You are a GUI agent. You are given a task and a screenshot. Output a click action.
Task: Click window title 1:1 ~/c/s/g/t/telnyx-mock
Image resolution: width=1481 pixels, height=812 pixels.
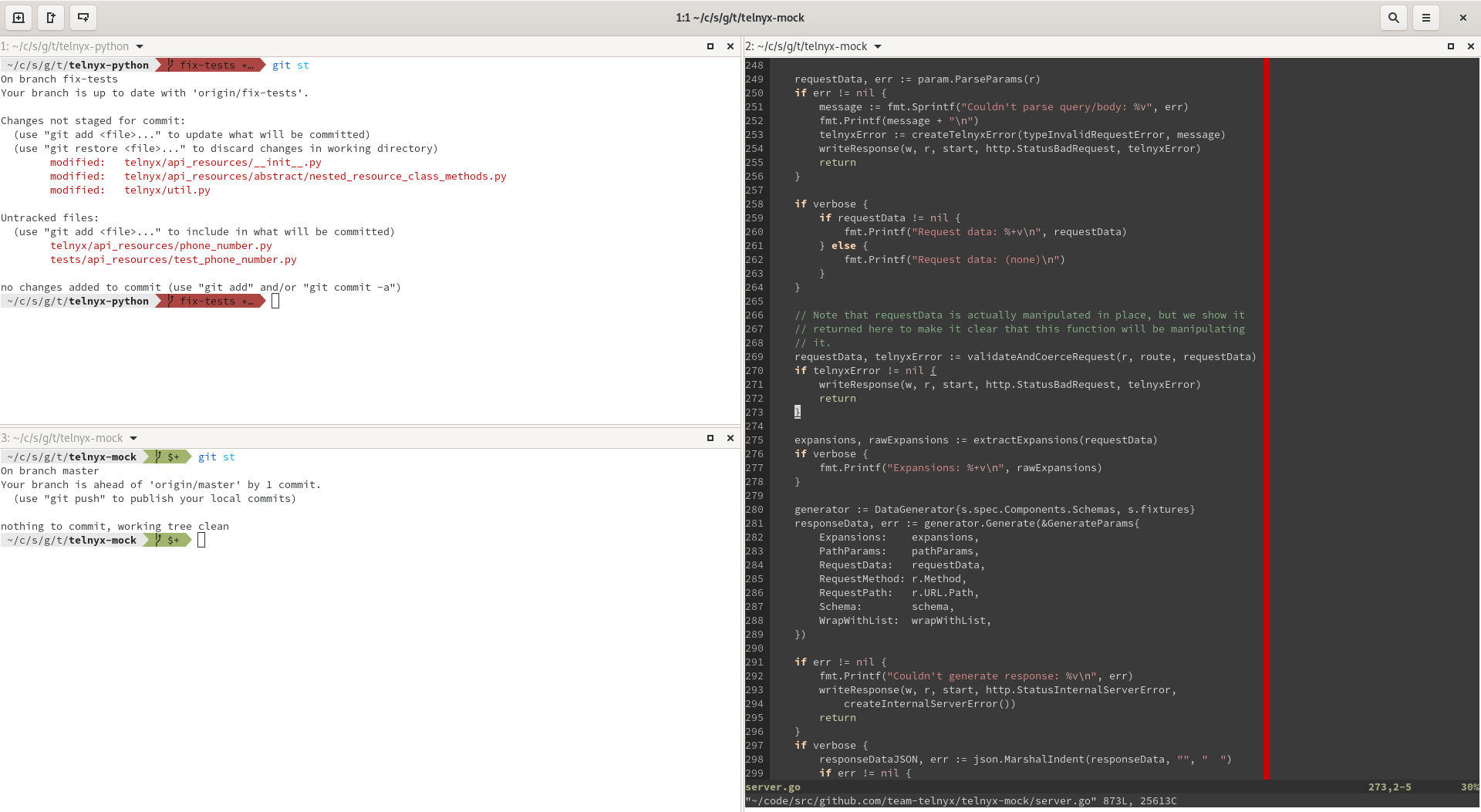point(740,17)
